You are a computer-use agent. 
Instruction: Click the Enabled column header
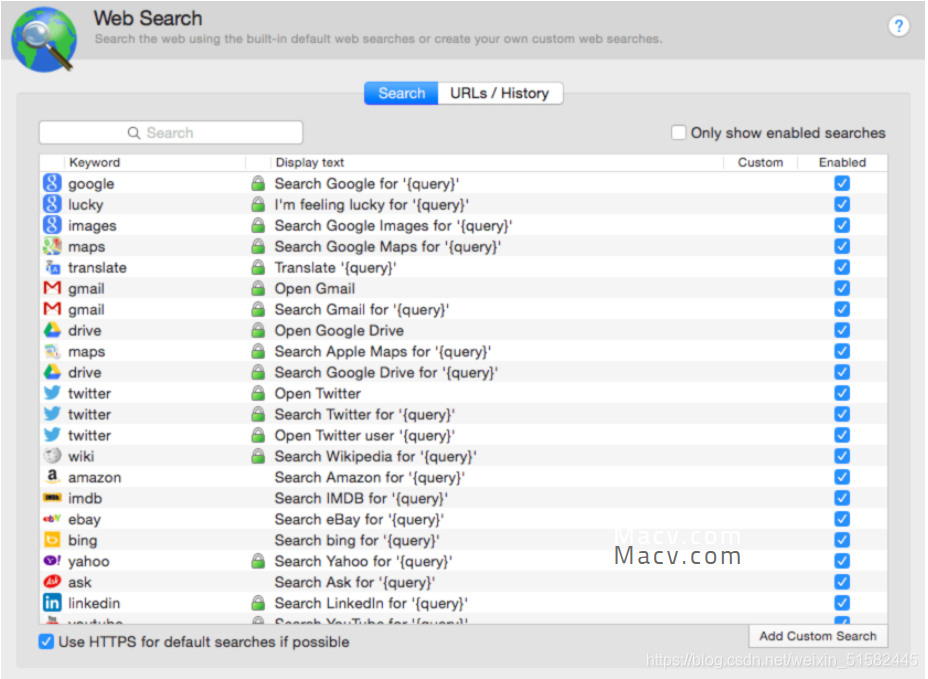tap(842, 162)
